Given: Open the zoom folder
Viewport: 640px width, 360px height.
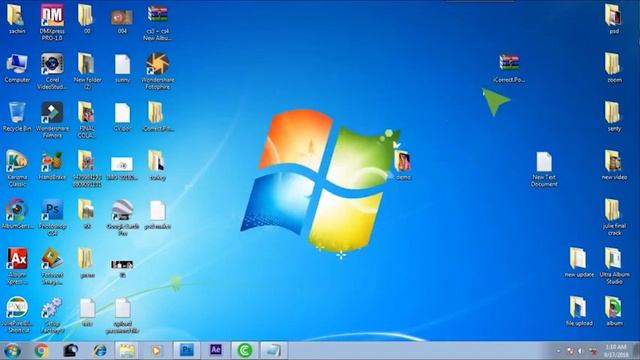Looking at the screenshot, I should click(613, 68).
